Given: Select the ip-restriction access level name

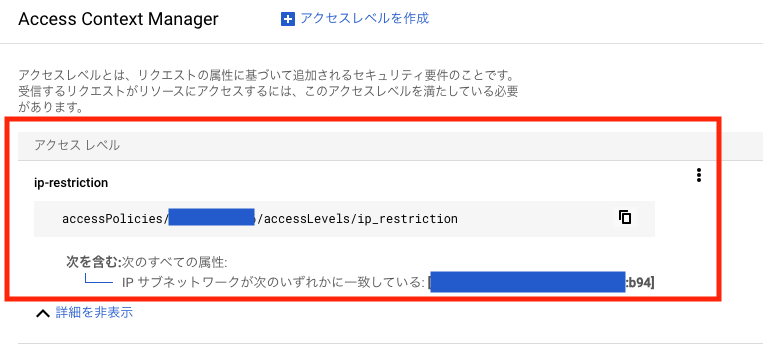Looking at the screenshot, I should pyautogui.click(x=71, y=182).
